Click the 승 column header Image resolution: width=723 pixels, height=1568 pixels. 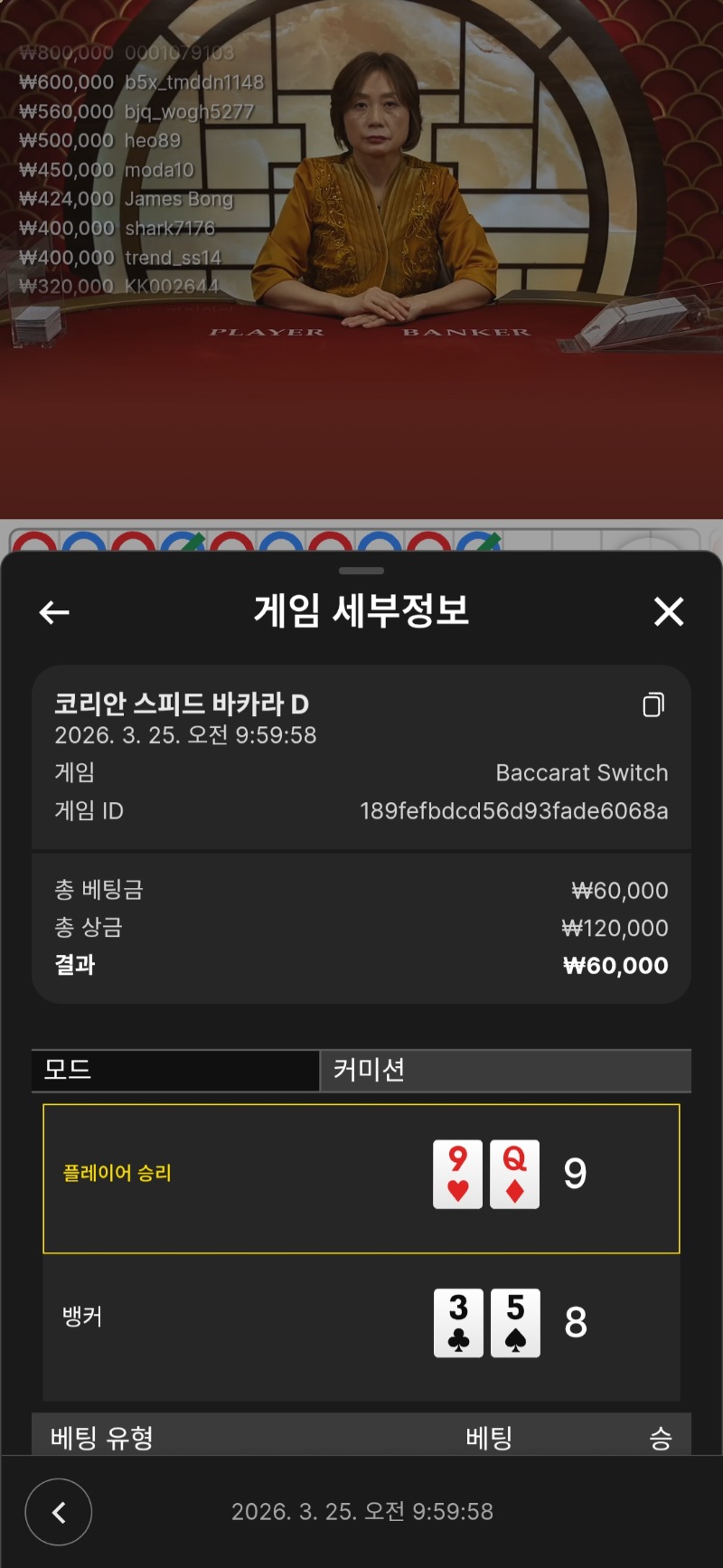tap(661, 1437)
